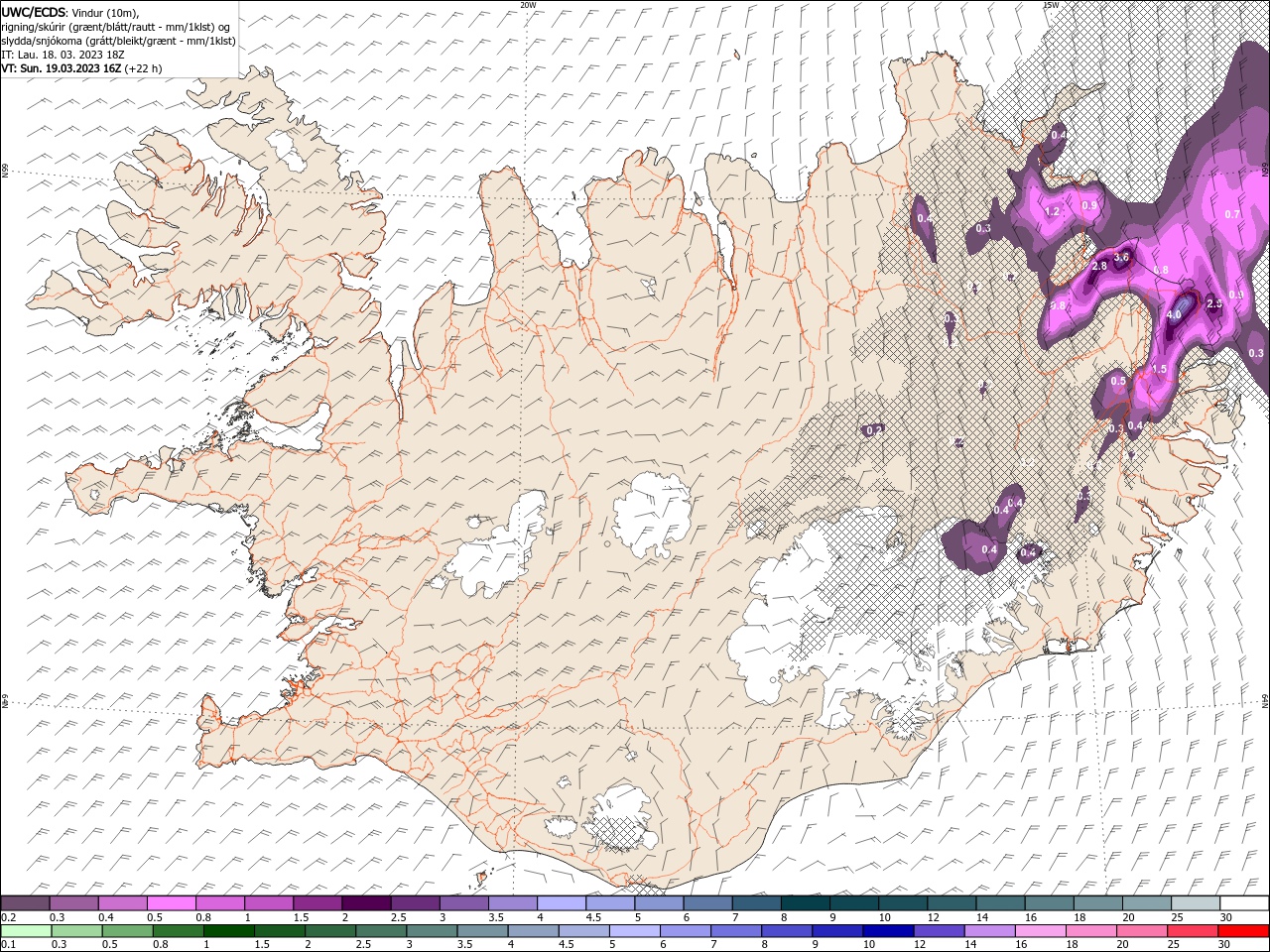1270x952 pixels.
Task: Select top legend dark teal swatch at 9
Action: [x=853, y=903]
